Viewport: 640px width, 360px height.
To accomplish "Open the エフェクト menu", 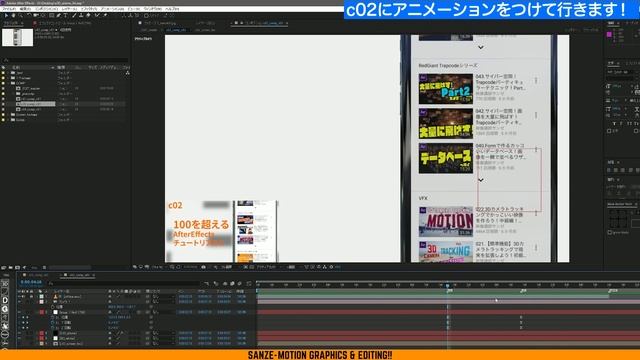I will [89, 9].
